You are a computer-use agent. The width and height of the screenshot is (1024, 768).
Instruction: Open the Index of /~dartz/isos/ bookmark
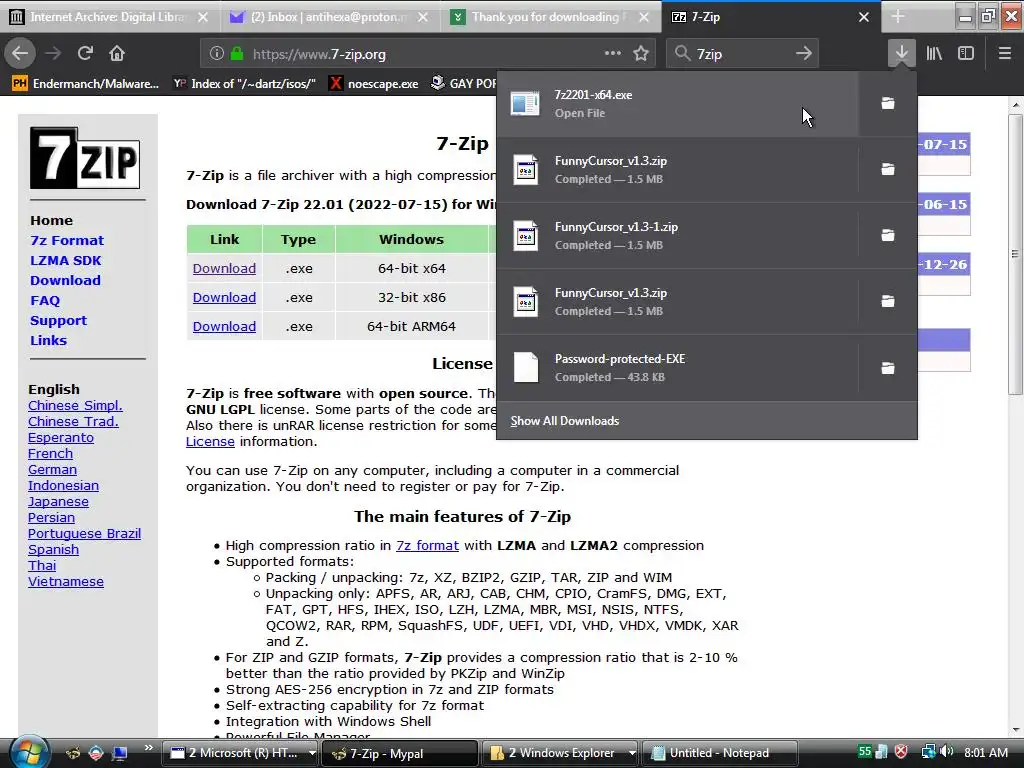pyautogui.click(x=244, y=84)
